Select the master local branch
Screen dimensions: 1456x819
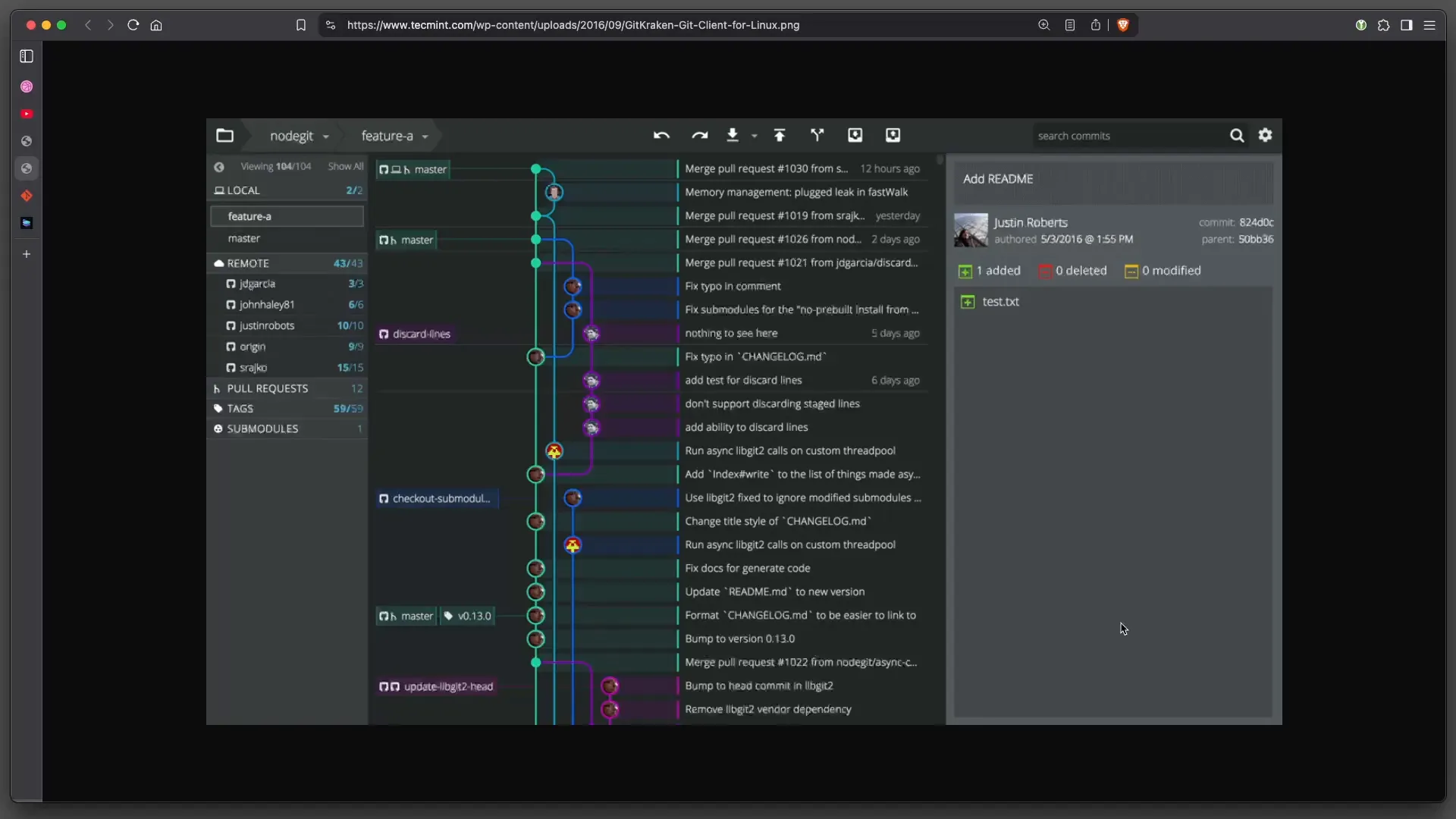pyautogui.click(x=243, y=238)
